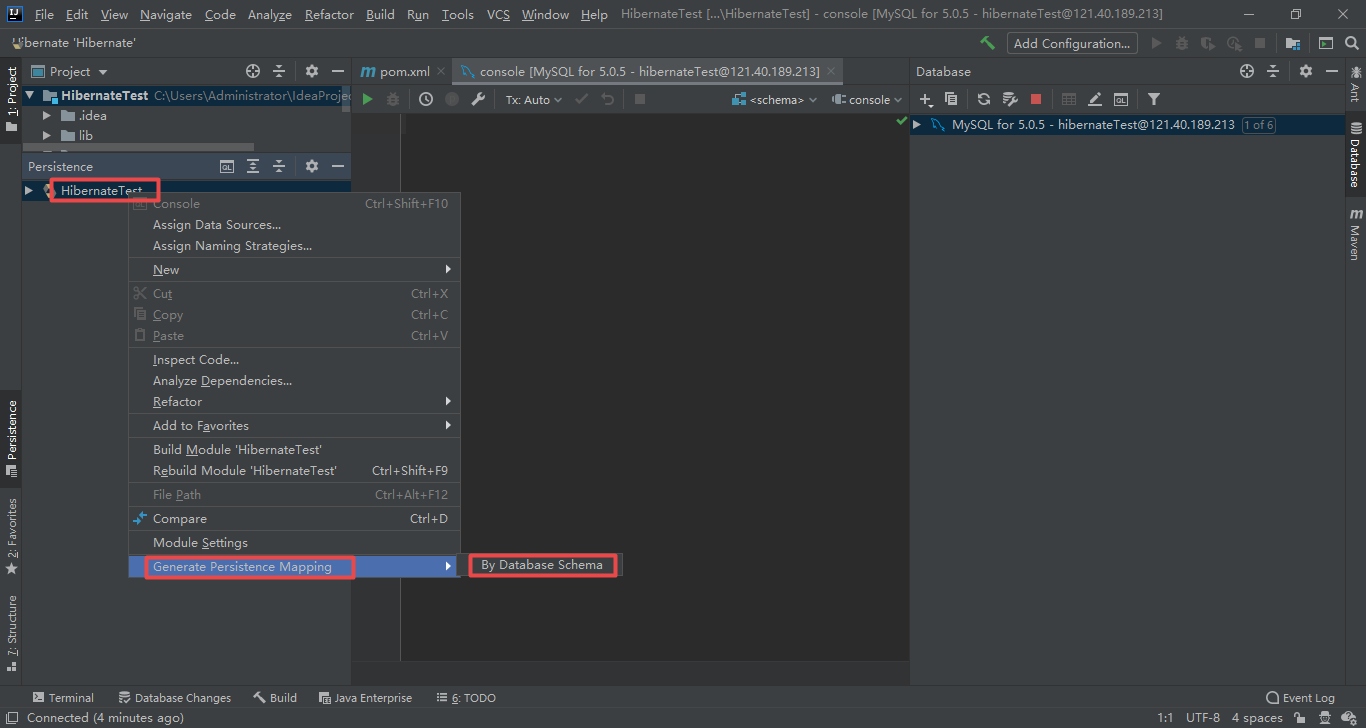The height and width of the screenshot is (728, 1366).
Task: Open the Tx: Auto transaction dropdown
Action: (x=534, y=99)
